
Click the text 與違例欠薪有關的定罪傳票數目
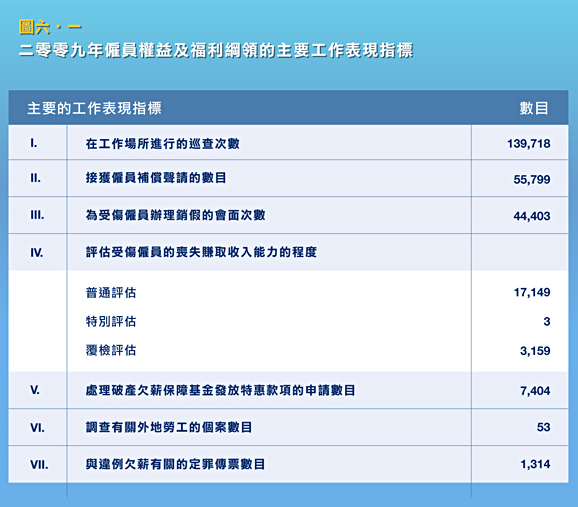point(175,464)
